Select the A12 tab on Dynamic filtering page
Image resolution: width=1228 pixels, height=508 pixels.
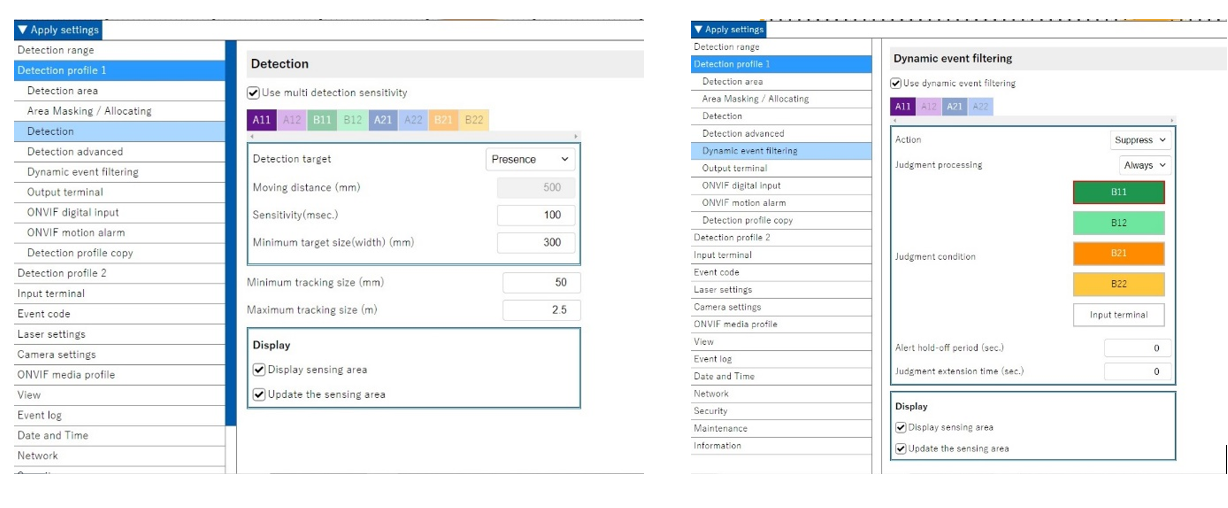pyautogui.click(x=929, y=107)
